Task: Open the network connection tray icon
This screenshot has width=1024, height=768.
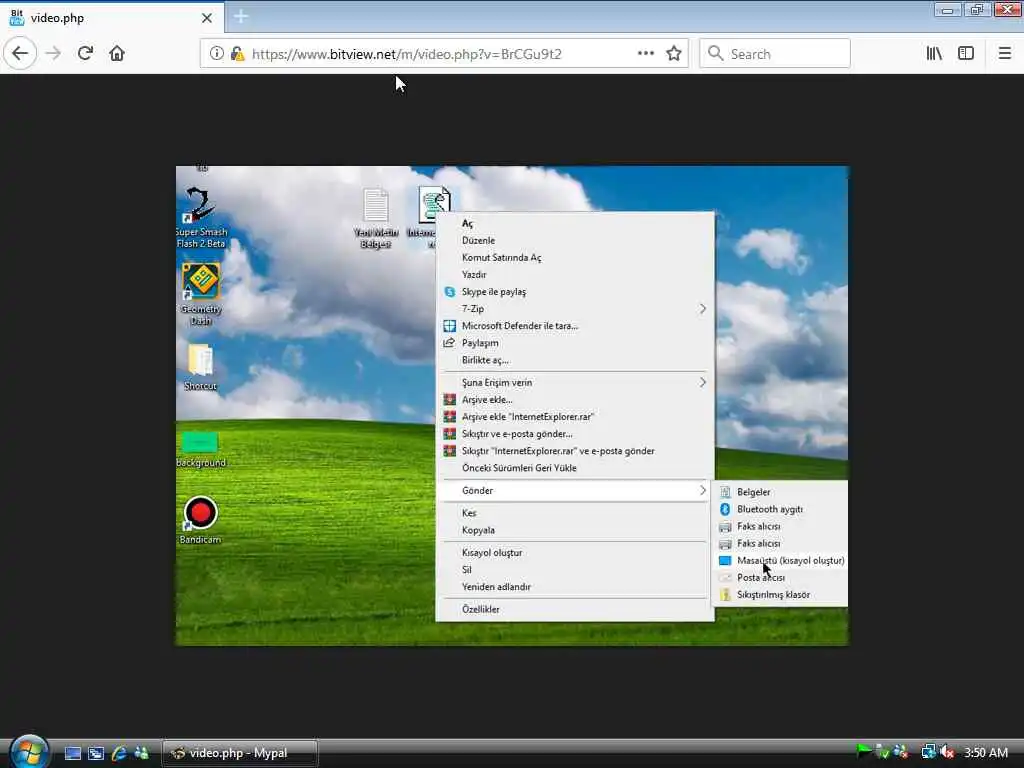Action: pos(928,753)
